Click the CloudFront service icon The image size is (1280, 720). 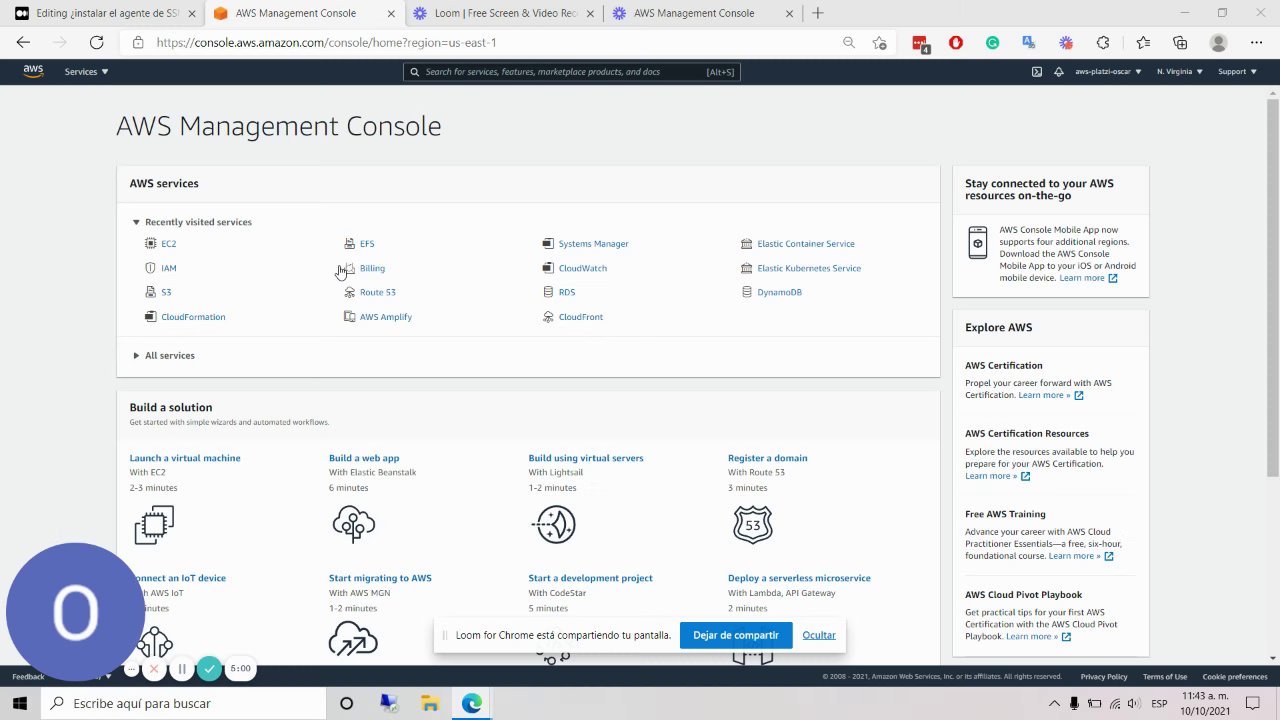tap(548, 316)
